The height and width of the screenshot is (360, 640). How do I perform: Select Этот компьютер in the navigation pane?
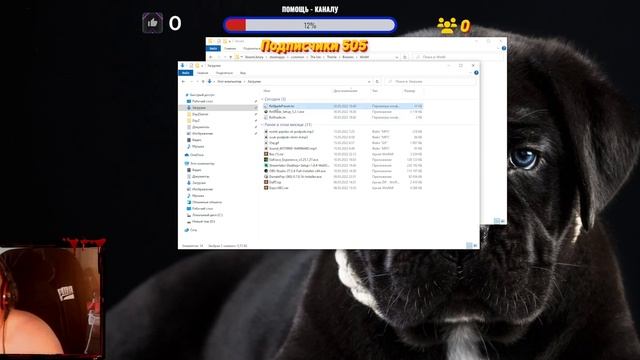[x=202, y=163]
